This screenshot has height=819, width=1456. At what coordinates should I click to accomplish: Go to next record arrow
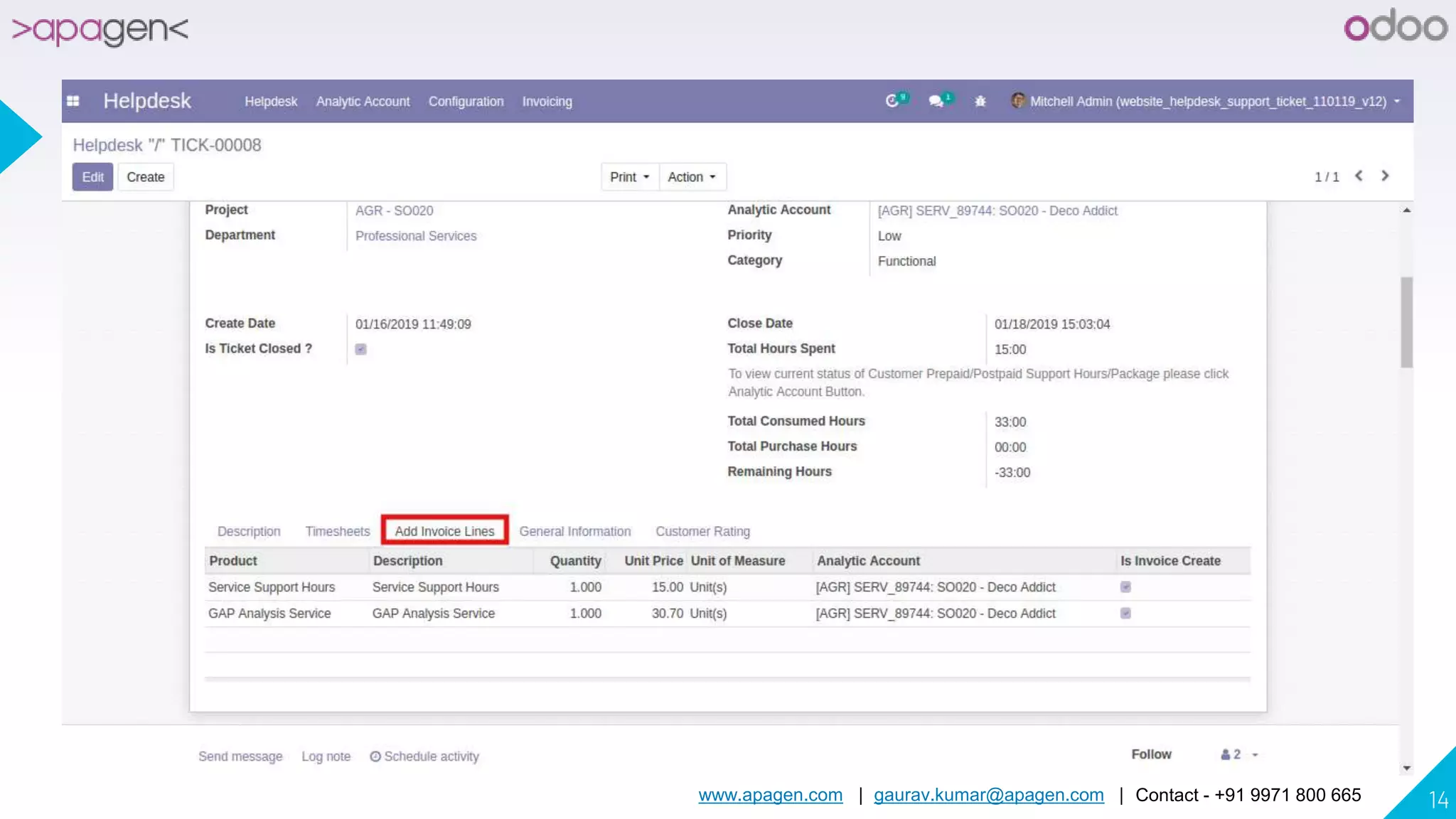[x=1385, y=176]
